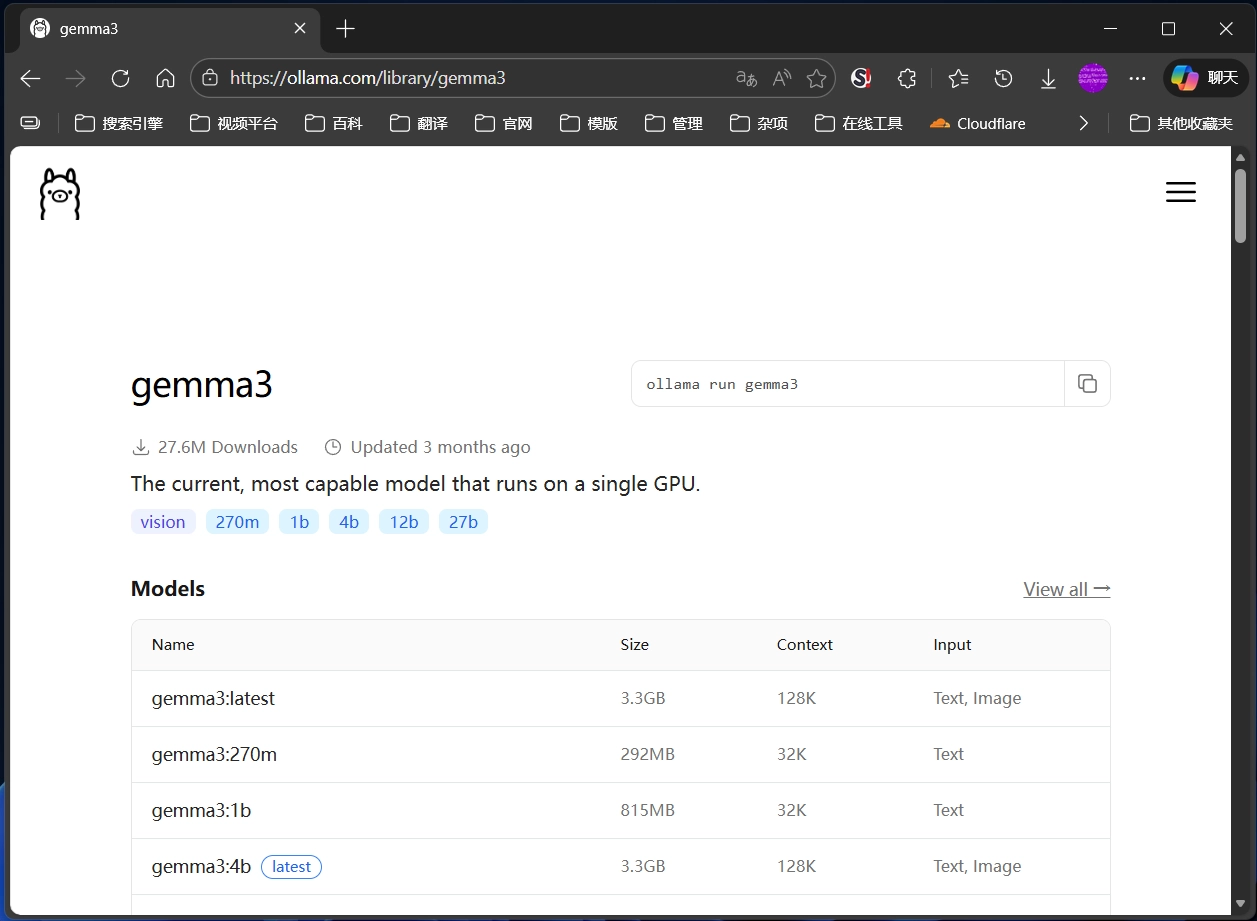Screen dimensions: 1257x921
Task: Open the browser extensions puzzle icon
Action: click(x=907, y=78)
